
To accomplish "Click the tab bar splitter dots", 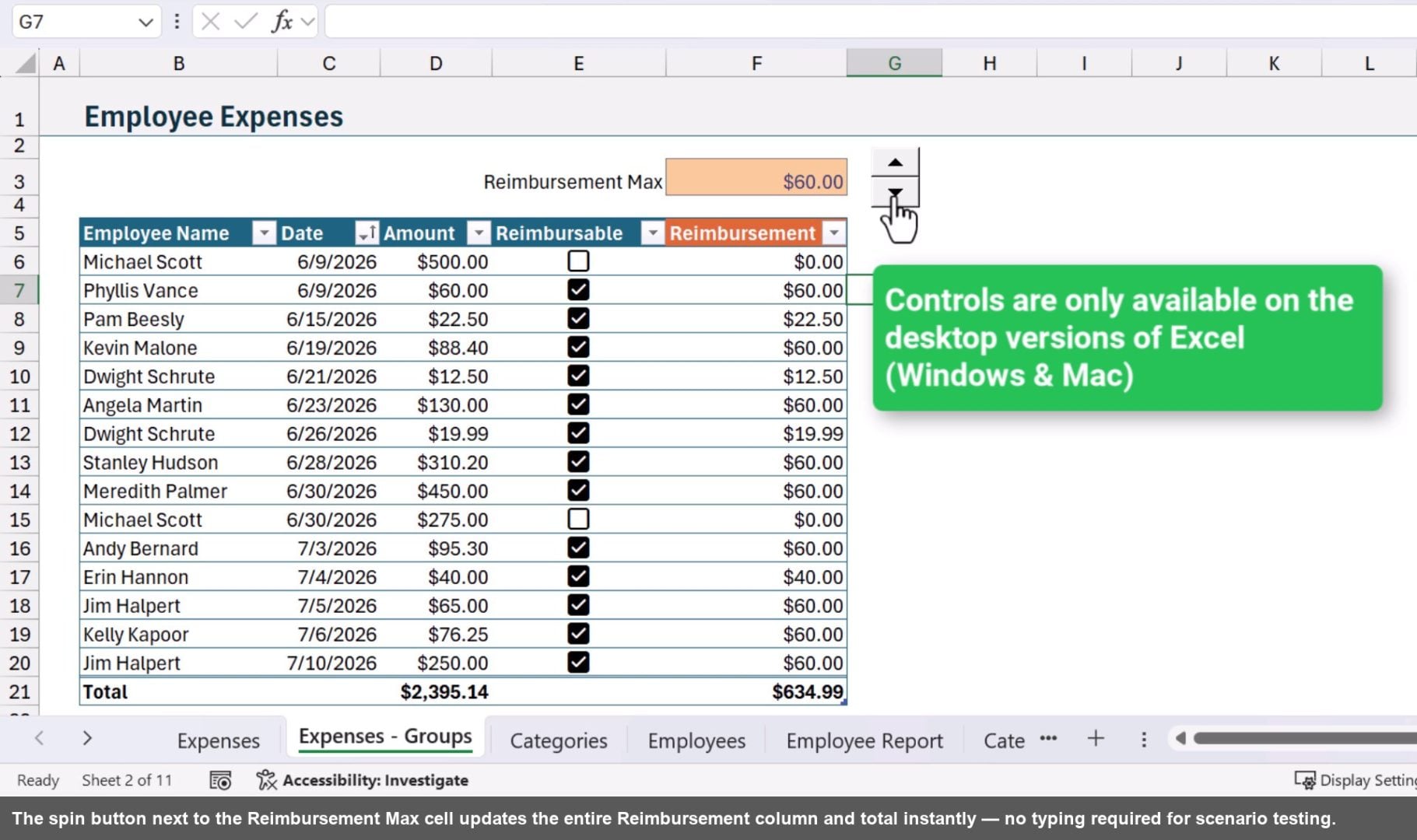I will [x=1144, y=739].
